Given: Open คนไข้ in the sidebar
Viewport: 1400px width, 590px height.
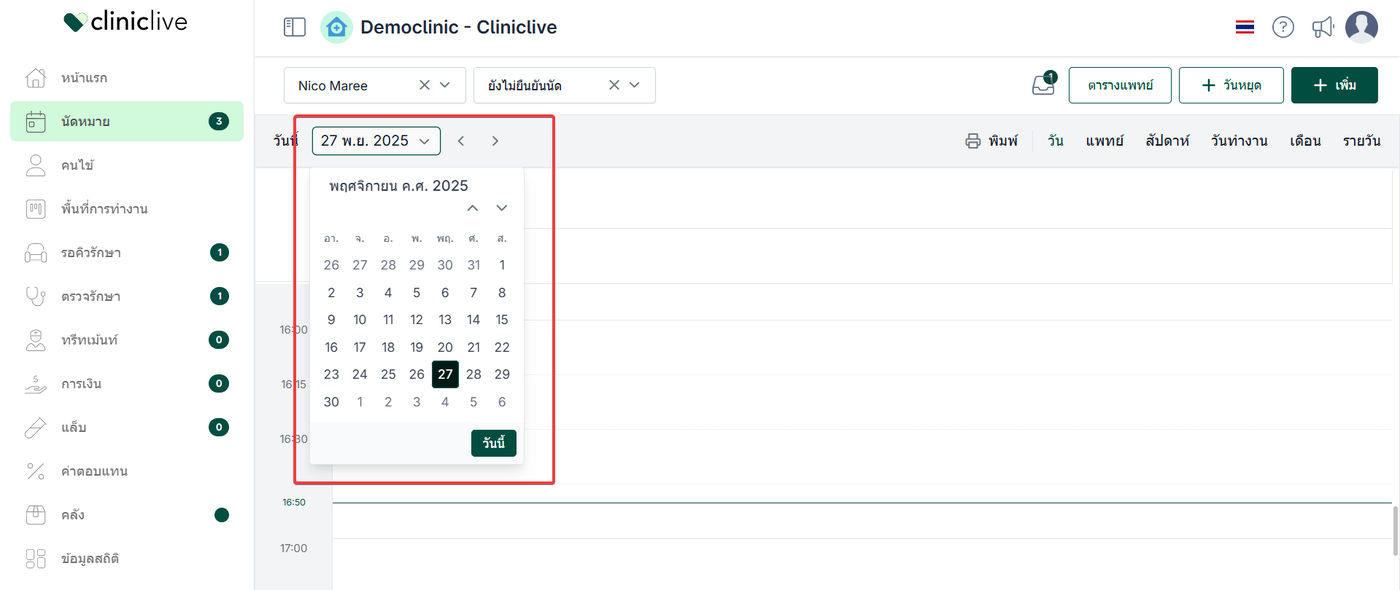Looking at the screenshot, I should (x=77, y=165).
